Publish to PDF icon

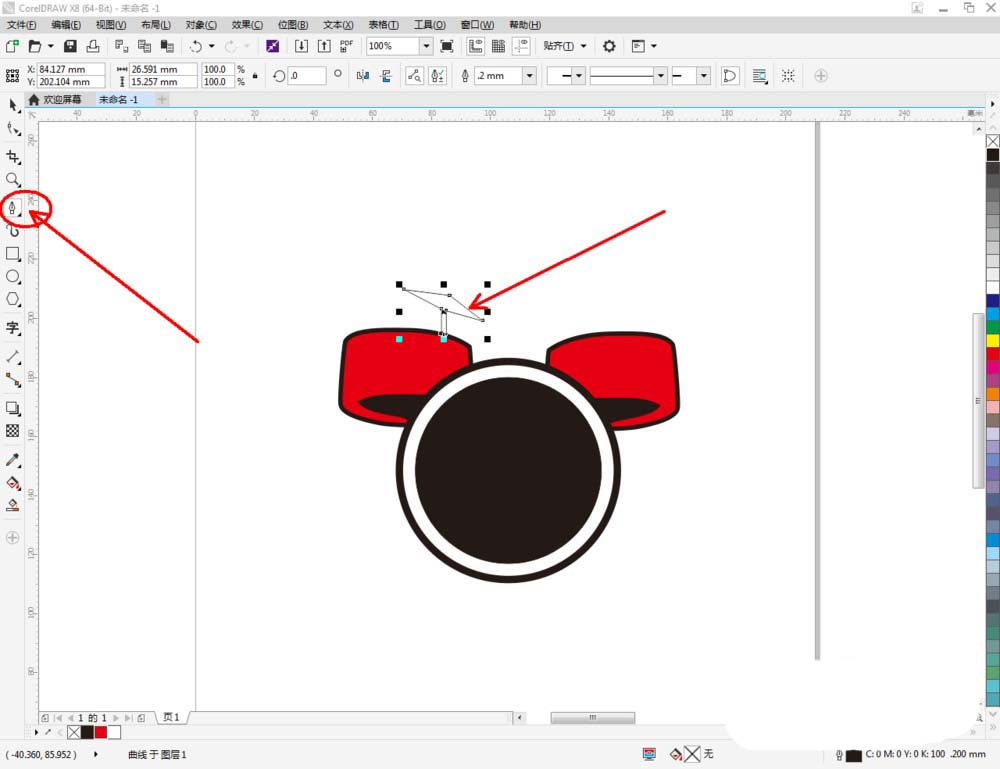coord(346,46)
